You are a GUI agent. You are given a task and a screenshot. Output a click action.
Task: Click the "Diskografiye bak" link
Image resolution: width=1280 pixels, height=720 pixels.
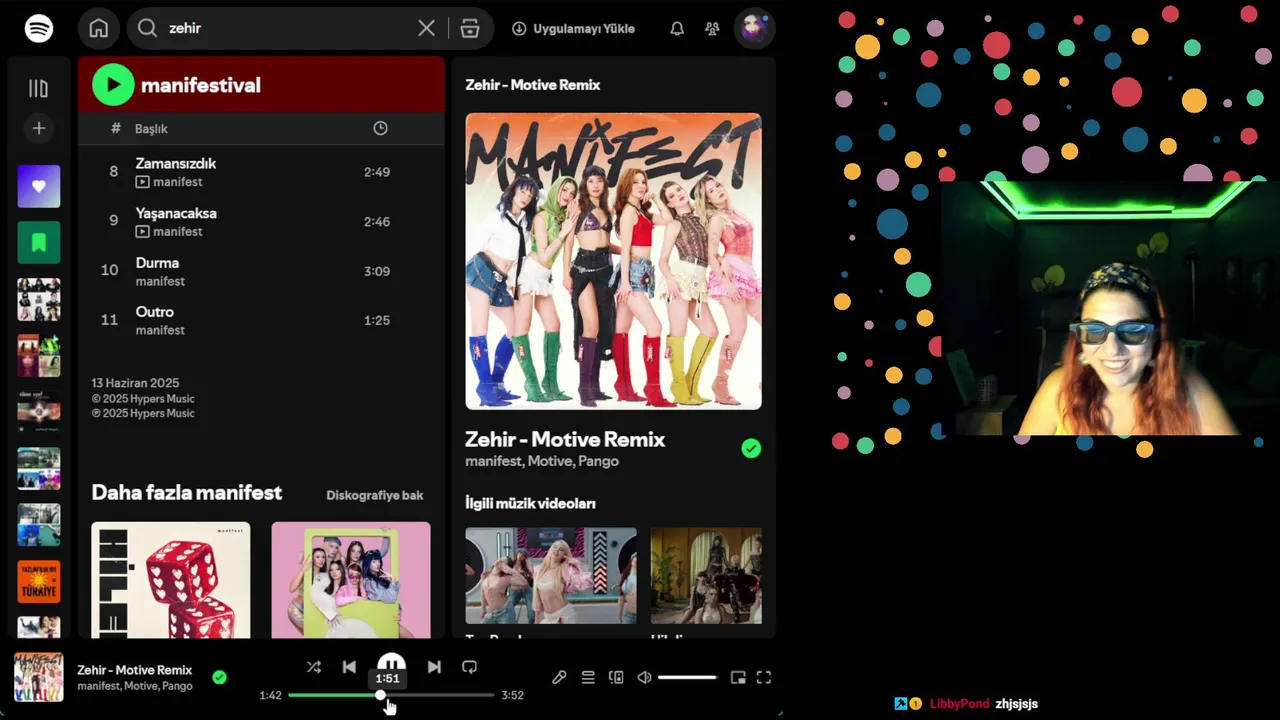[375, 495]
